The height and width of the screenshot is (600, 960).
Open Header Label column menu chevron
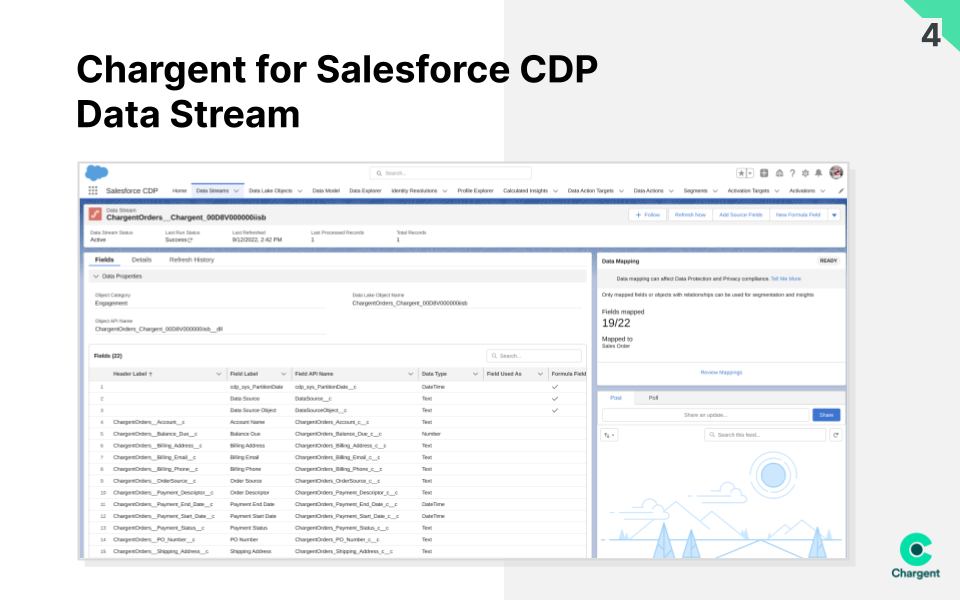coord(219,374)
